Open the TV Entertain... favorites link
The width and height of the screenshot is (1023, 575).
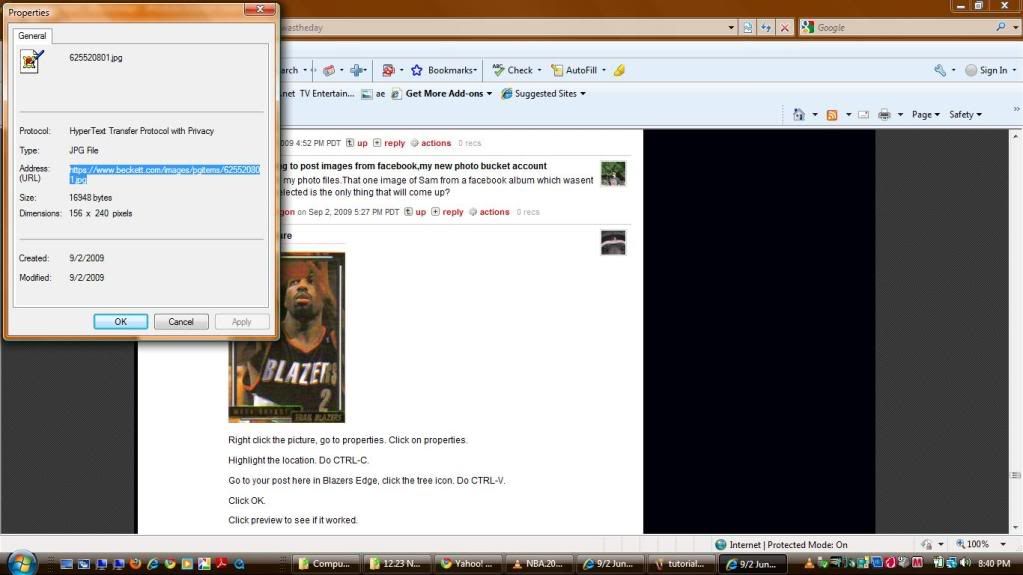327,93
